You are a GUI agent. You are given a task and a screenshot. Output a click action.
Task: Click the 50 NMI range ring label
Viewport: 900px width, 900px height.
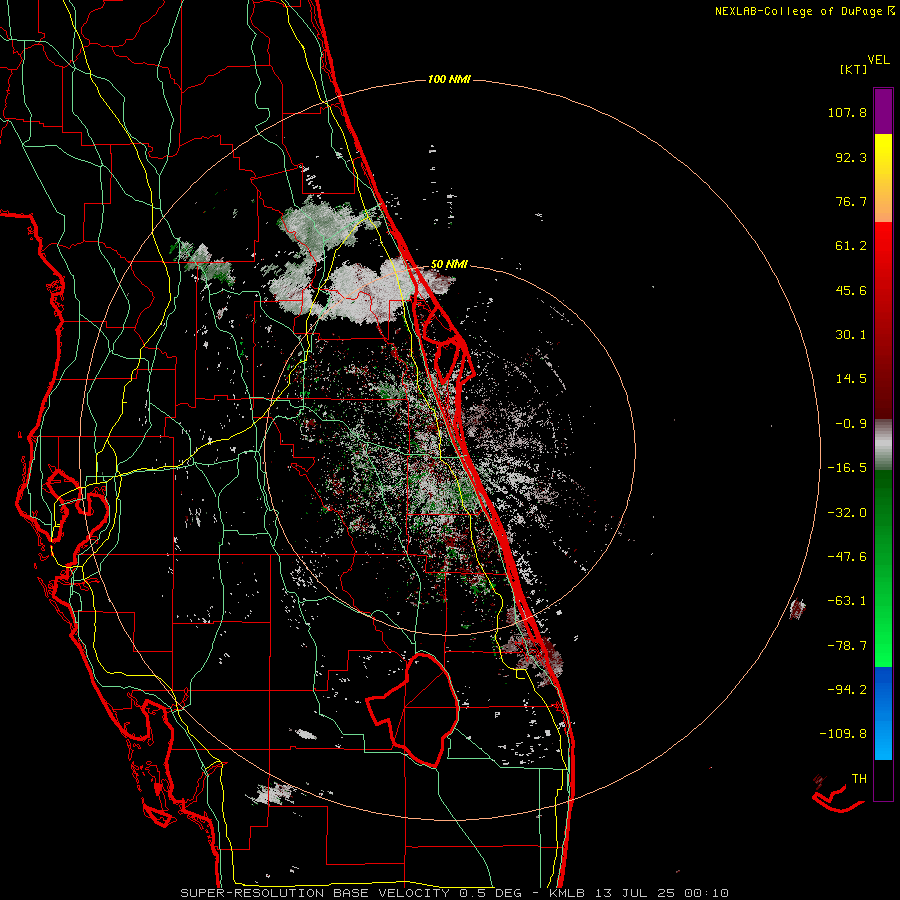coord(449,264)
